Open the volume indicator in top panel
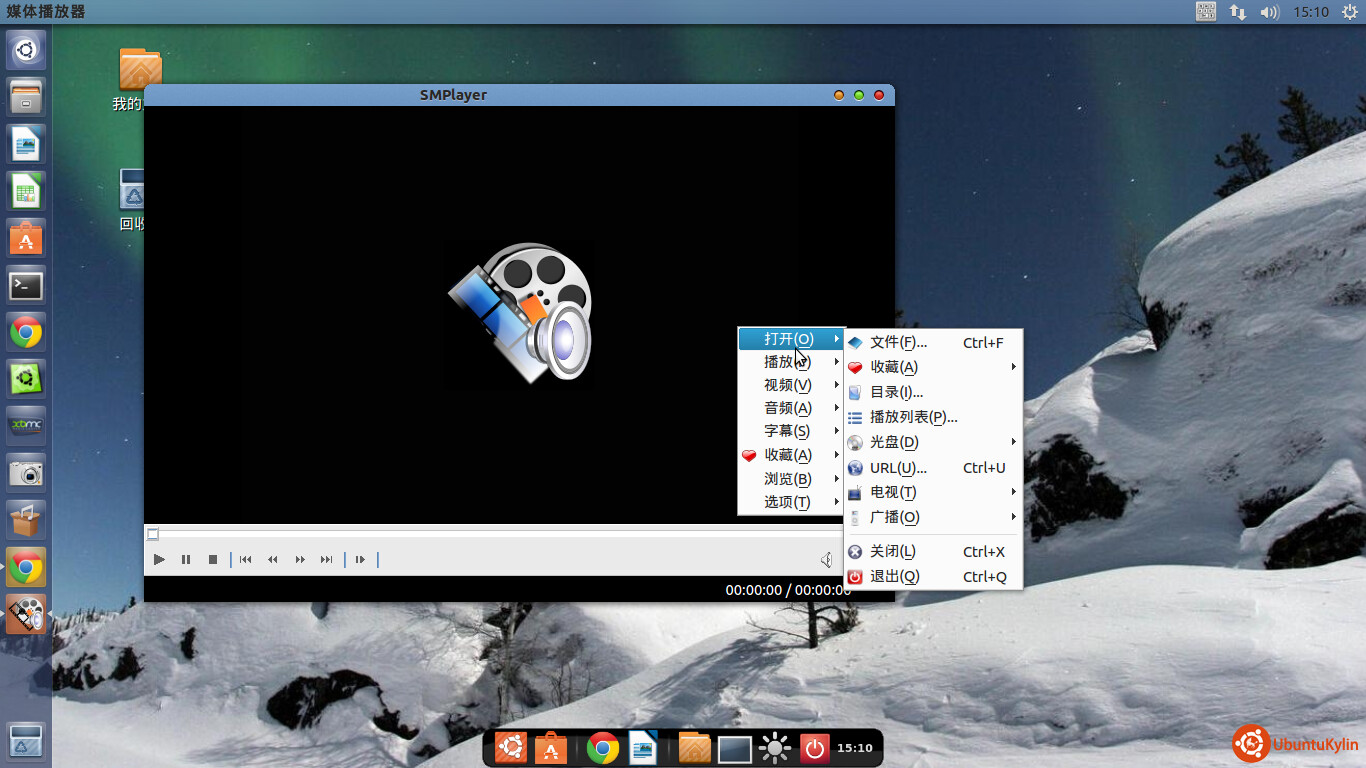Screen dimensions: 1366x768 click(x=1269, y=12)
